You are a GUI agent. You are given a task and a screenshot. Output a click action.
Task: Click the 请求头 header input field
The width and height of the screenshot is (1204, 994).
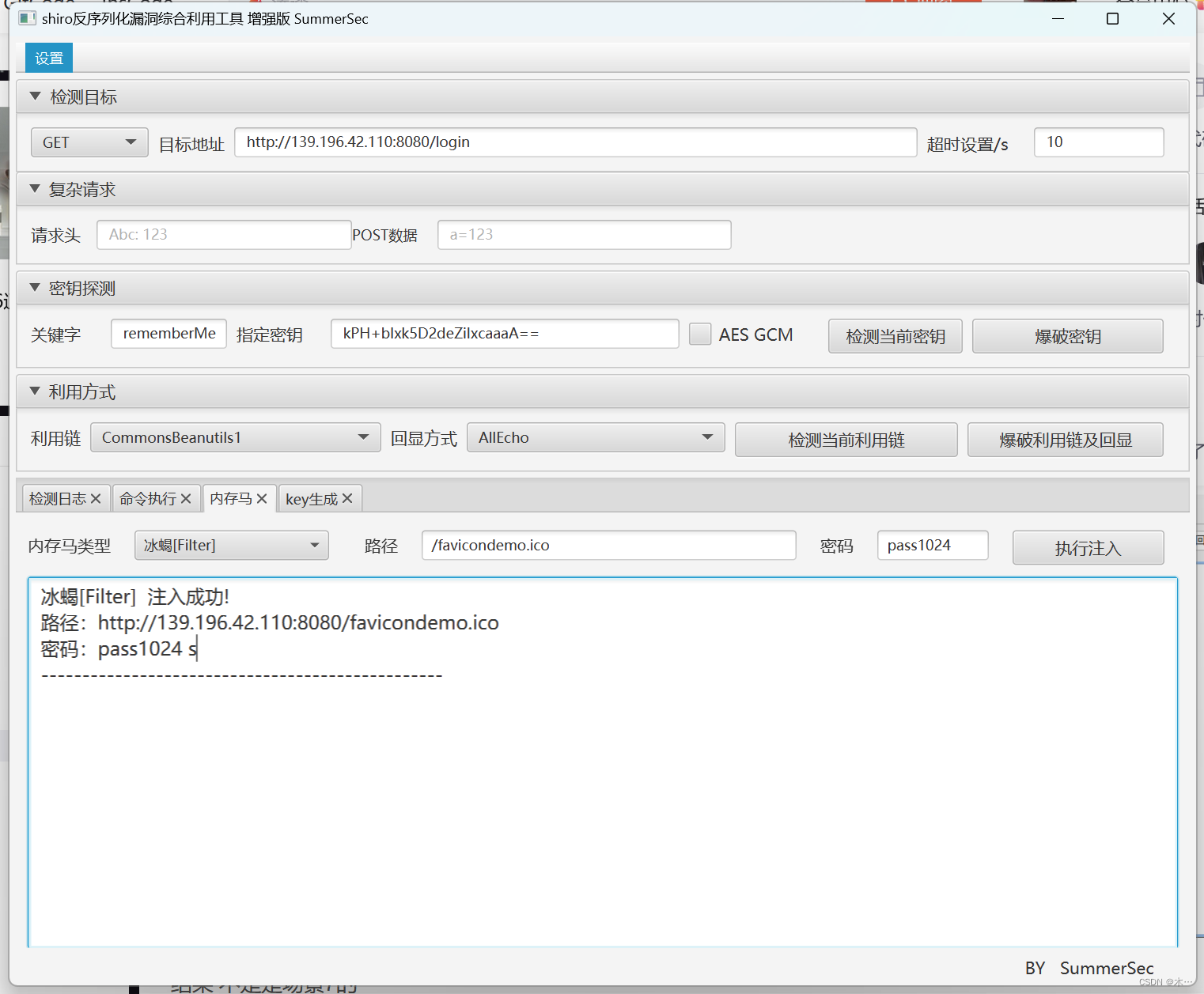pyautogui.click(x=224, y=235)
